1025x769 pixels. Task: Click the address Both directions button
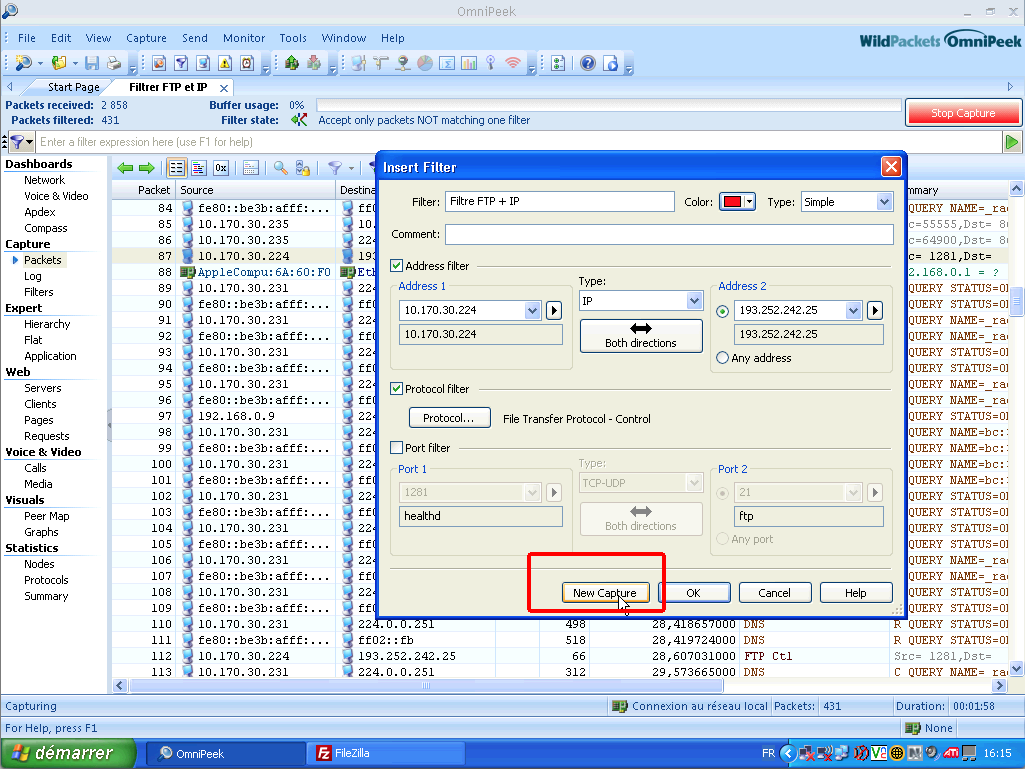[x=641, y=335]
